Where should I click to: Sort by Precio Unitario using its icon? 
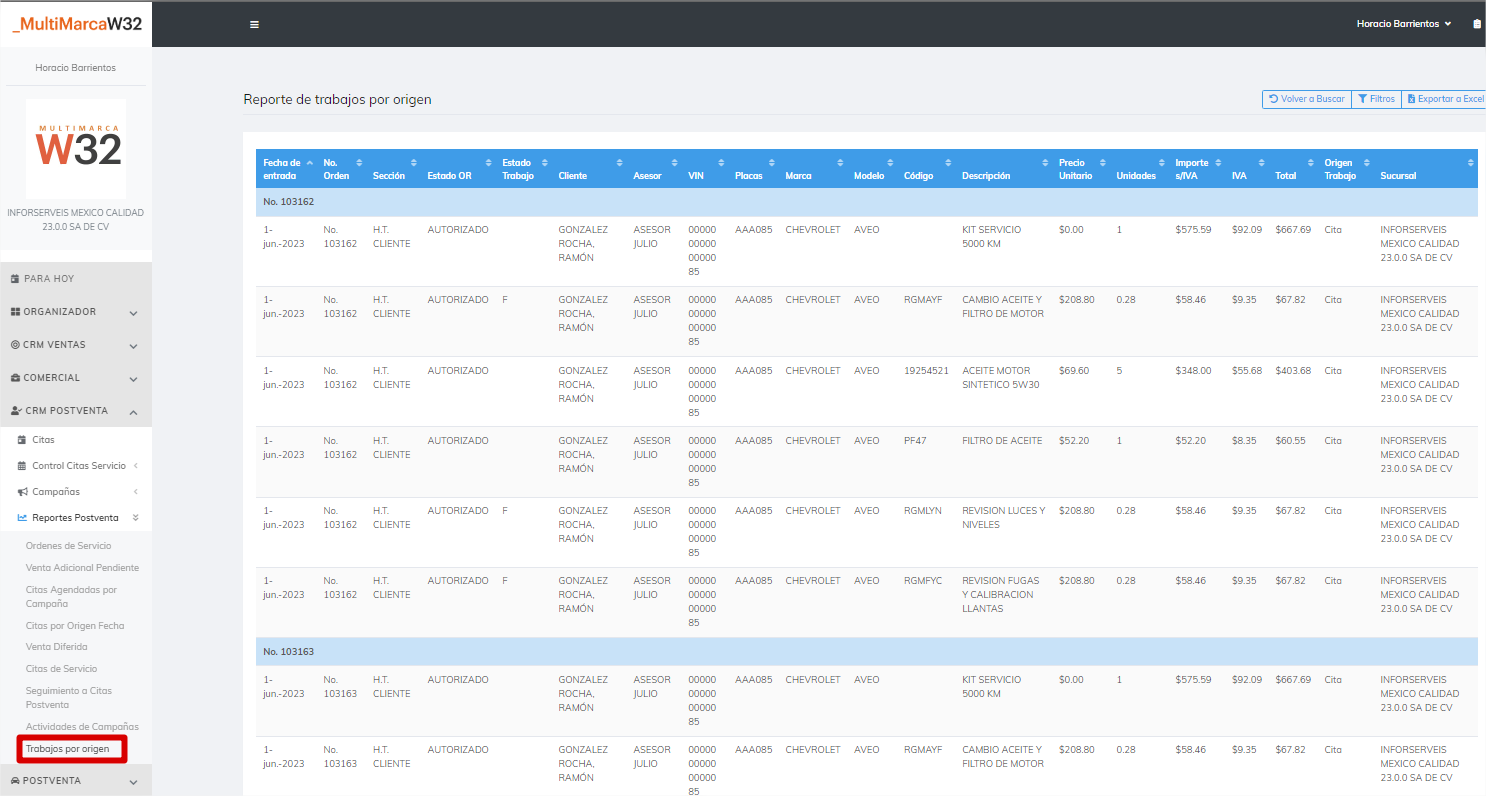1103,163
